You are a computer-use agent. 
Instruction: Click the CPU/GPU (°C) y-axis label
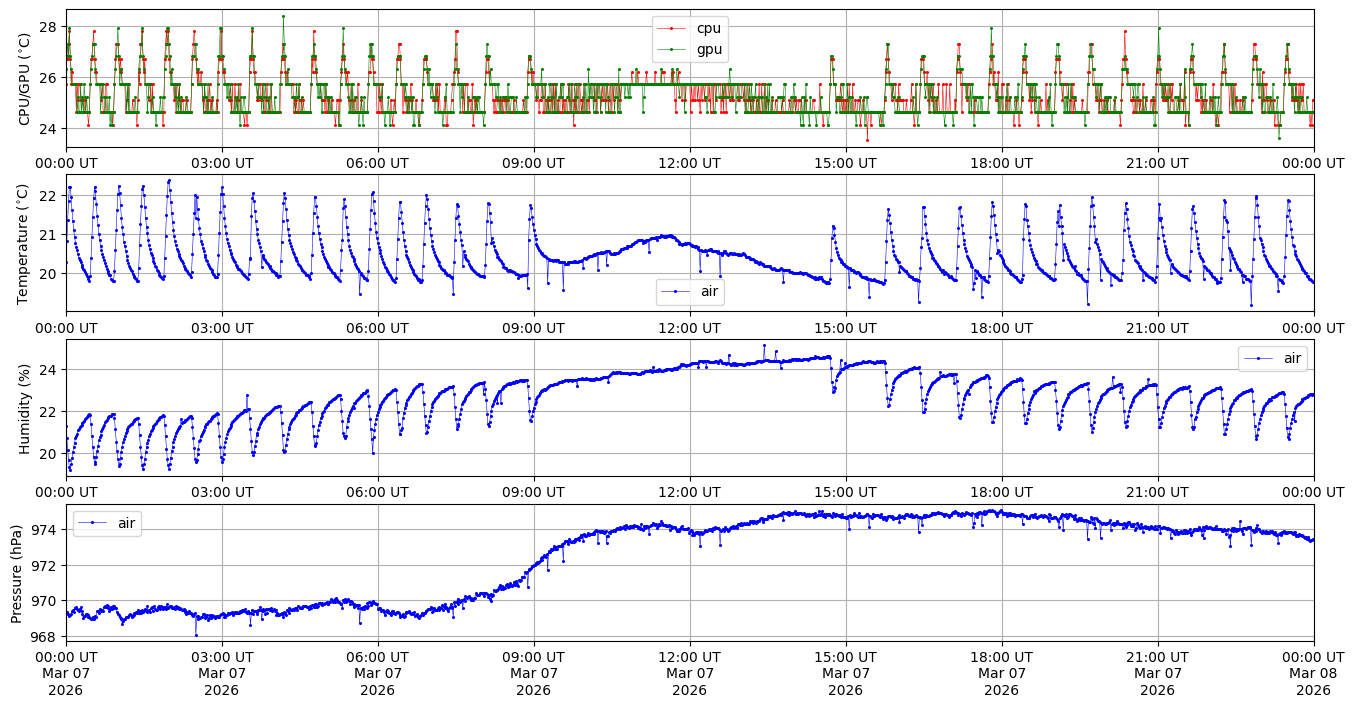pyautogui.click(x=25, y=79)
